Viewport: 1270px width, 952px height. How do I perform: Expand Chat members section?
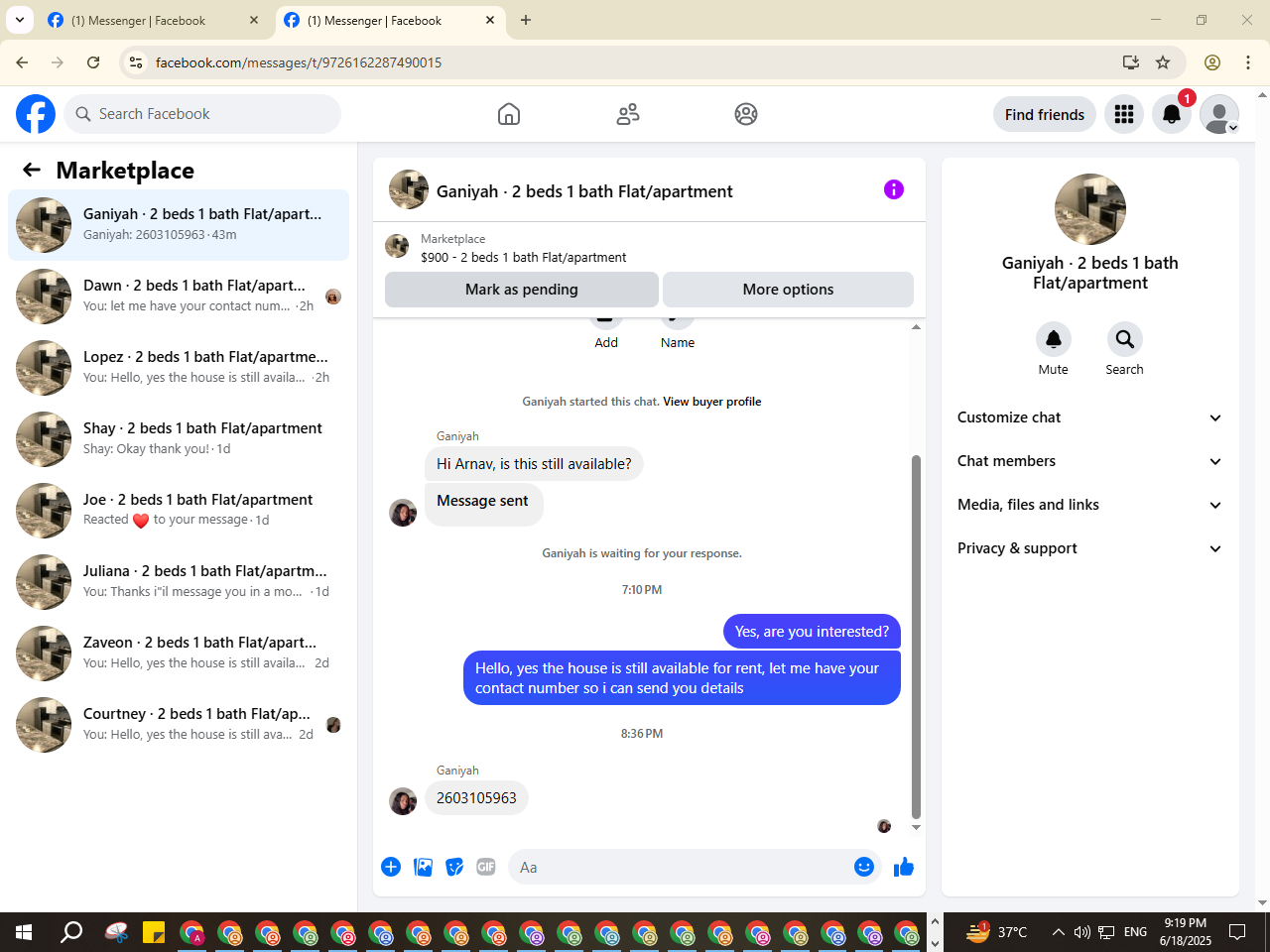pyautogui.click(x=1090, y=461)
